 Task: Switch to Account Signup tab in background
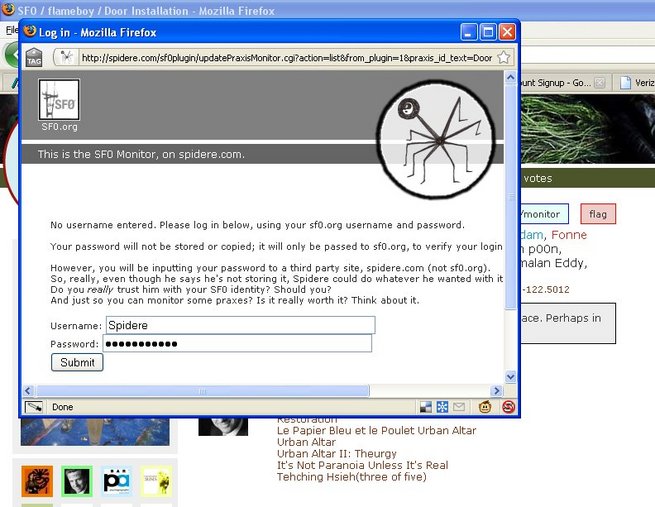[x=556, y=83]
